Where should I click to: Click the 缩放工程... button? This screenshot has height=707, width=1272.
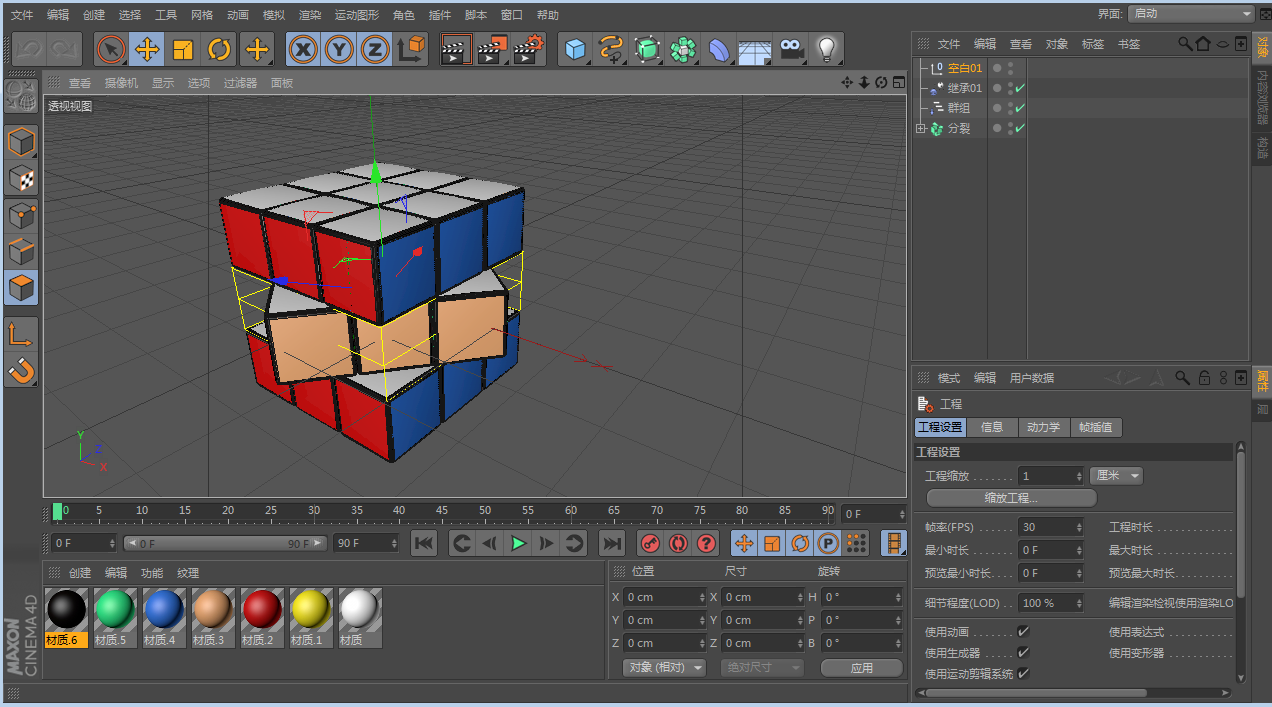tap(1011, 497)
